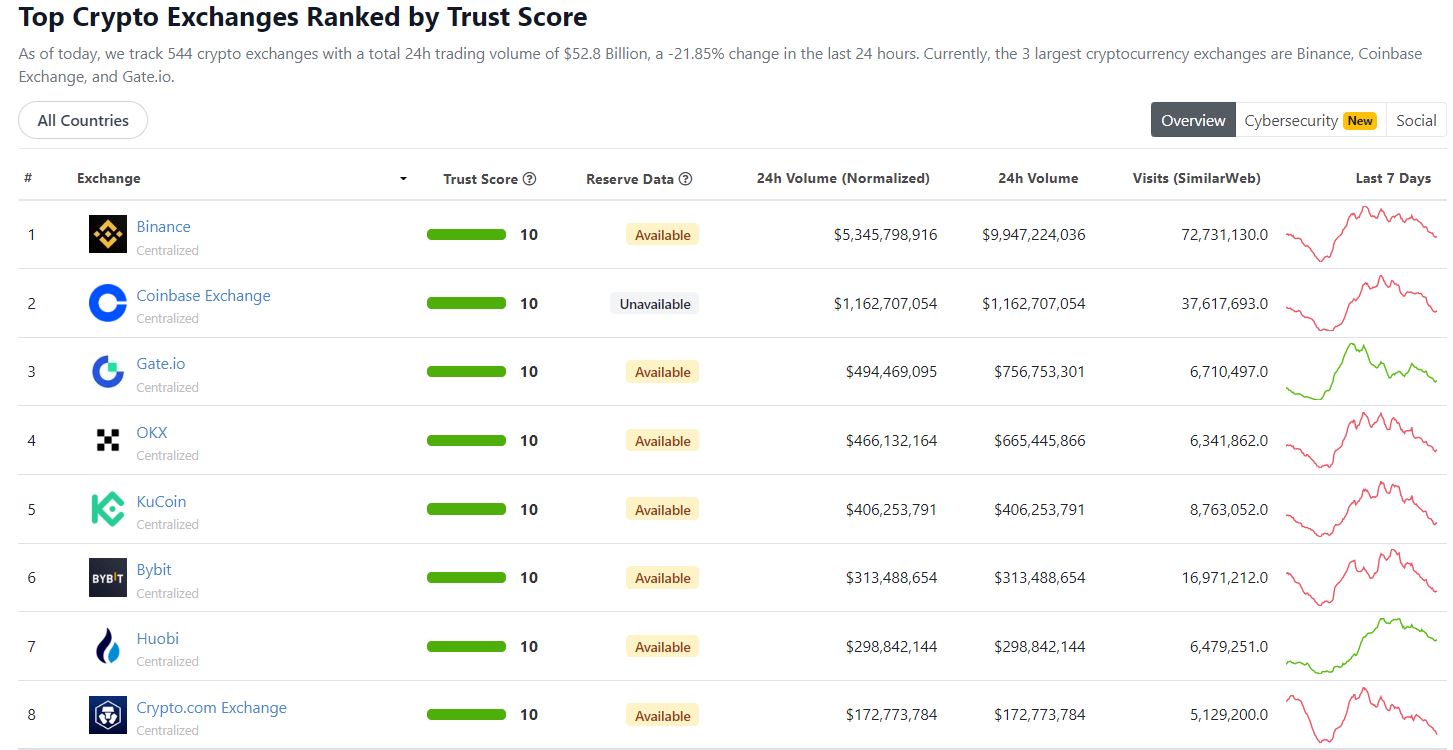Click the Bybit logo icon
This screenshot has width=1453, height=750.
pos(108,578)
